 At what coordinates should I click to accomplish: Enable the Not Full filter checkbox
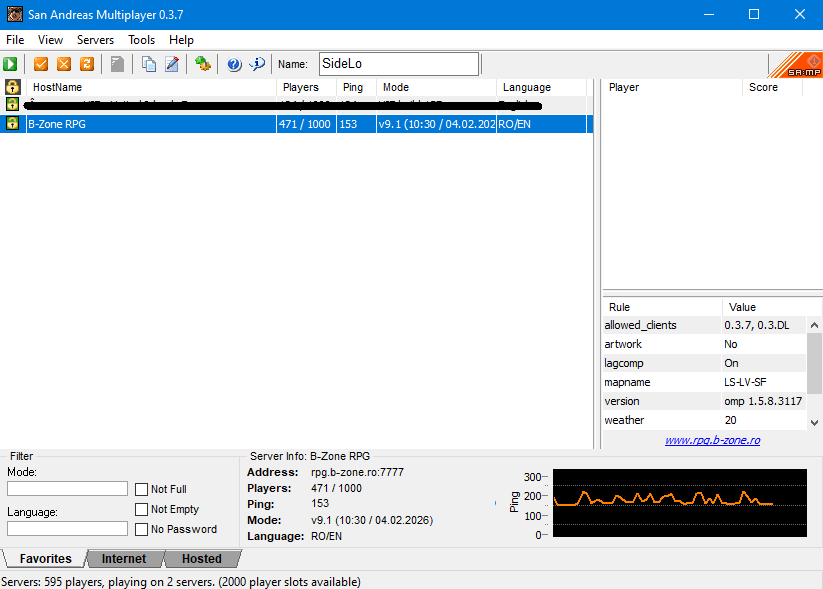coord(142,489)
